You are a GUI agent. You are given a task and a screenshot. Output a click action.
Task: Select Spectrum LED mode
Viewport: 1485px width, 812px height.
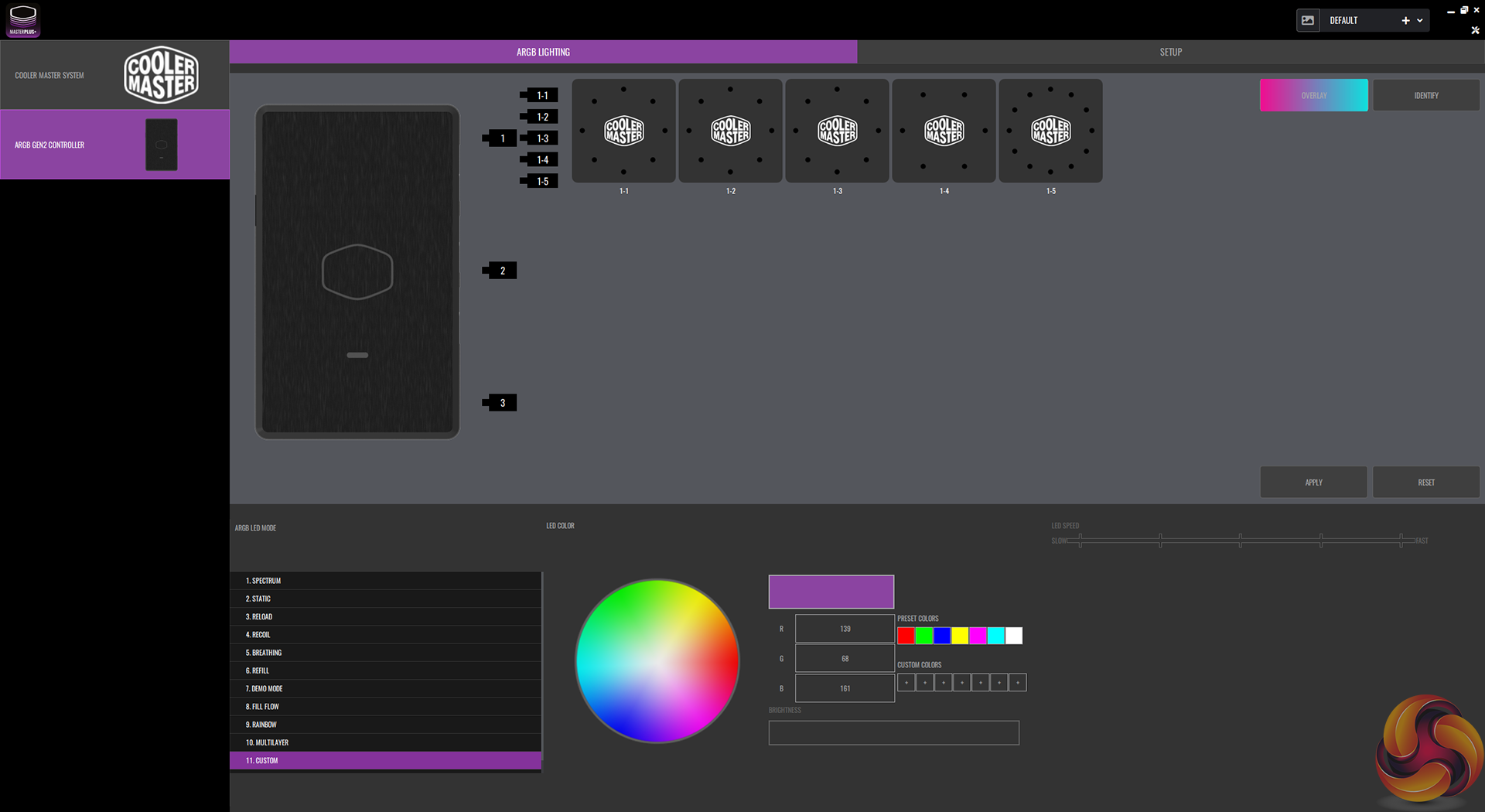pos(385,581)
